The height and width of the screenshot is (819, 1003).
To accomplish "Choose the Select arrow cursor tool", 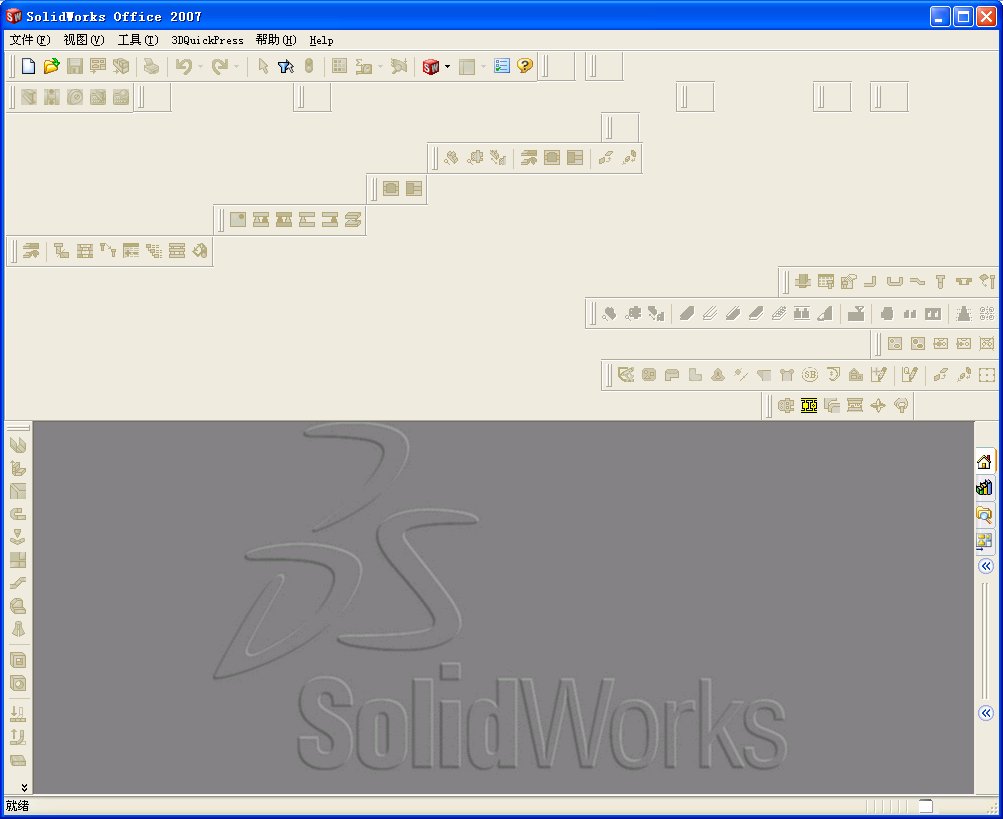I will click(263, 66).
